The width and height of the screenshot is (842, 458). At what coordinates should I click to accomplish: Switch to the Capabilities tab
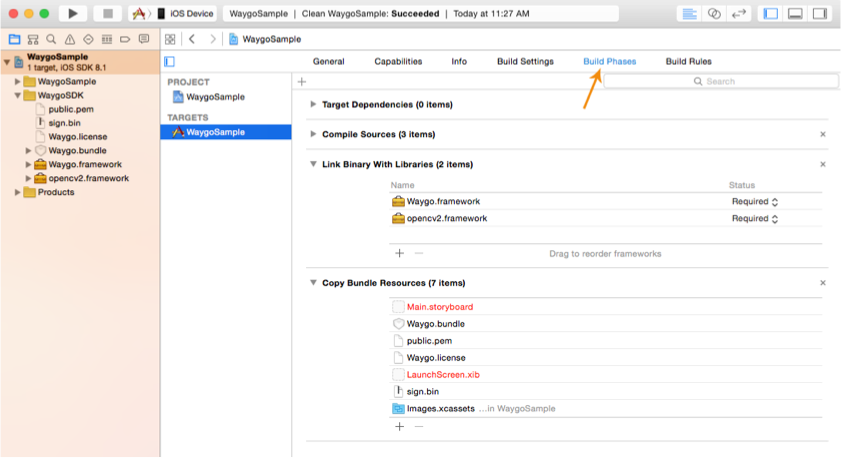pos(398,61)
